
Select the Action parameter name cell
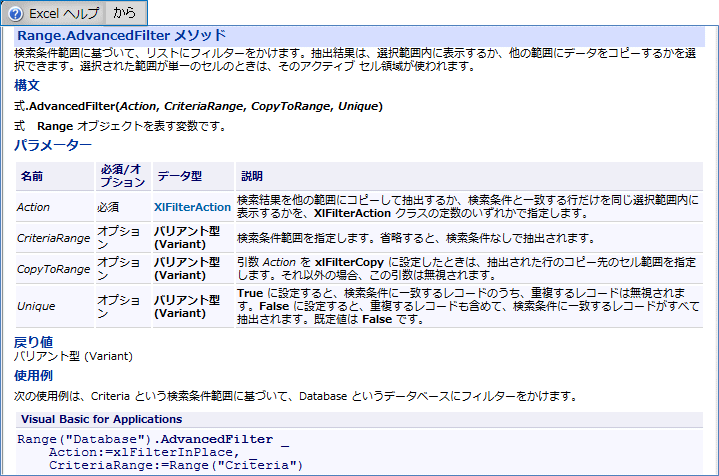(x=55, y=207)
